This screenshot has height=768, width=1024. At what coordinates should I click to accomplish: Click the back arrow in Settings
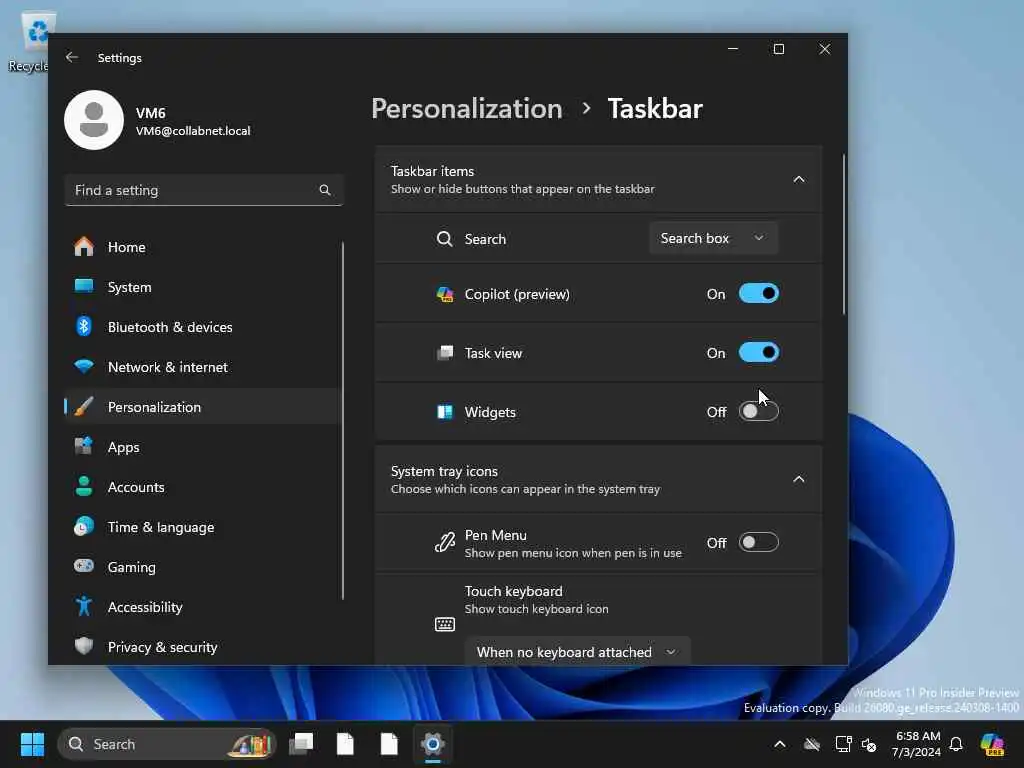(x=72, y=57)
